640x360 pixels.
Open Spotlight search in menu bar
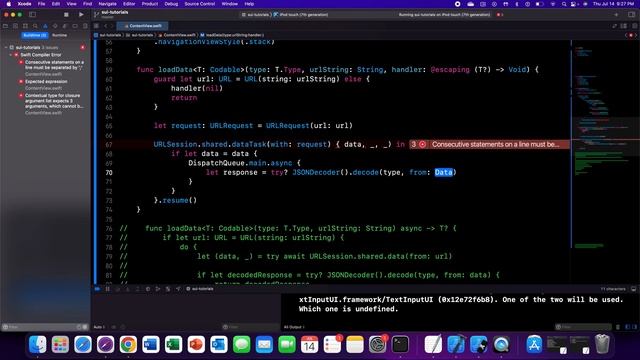coord(564,4)
